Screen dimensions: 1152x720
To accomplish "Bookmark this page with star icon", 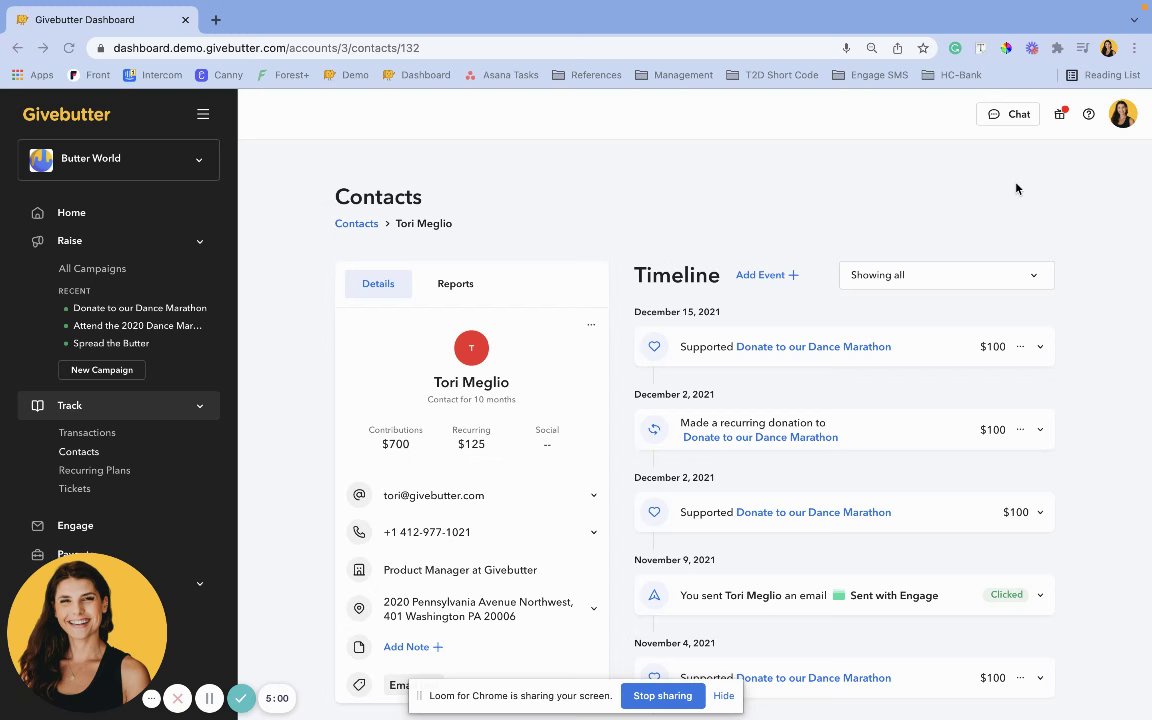I will pos(923,48).
